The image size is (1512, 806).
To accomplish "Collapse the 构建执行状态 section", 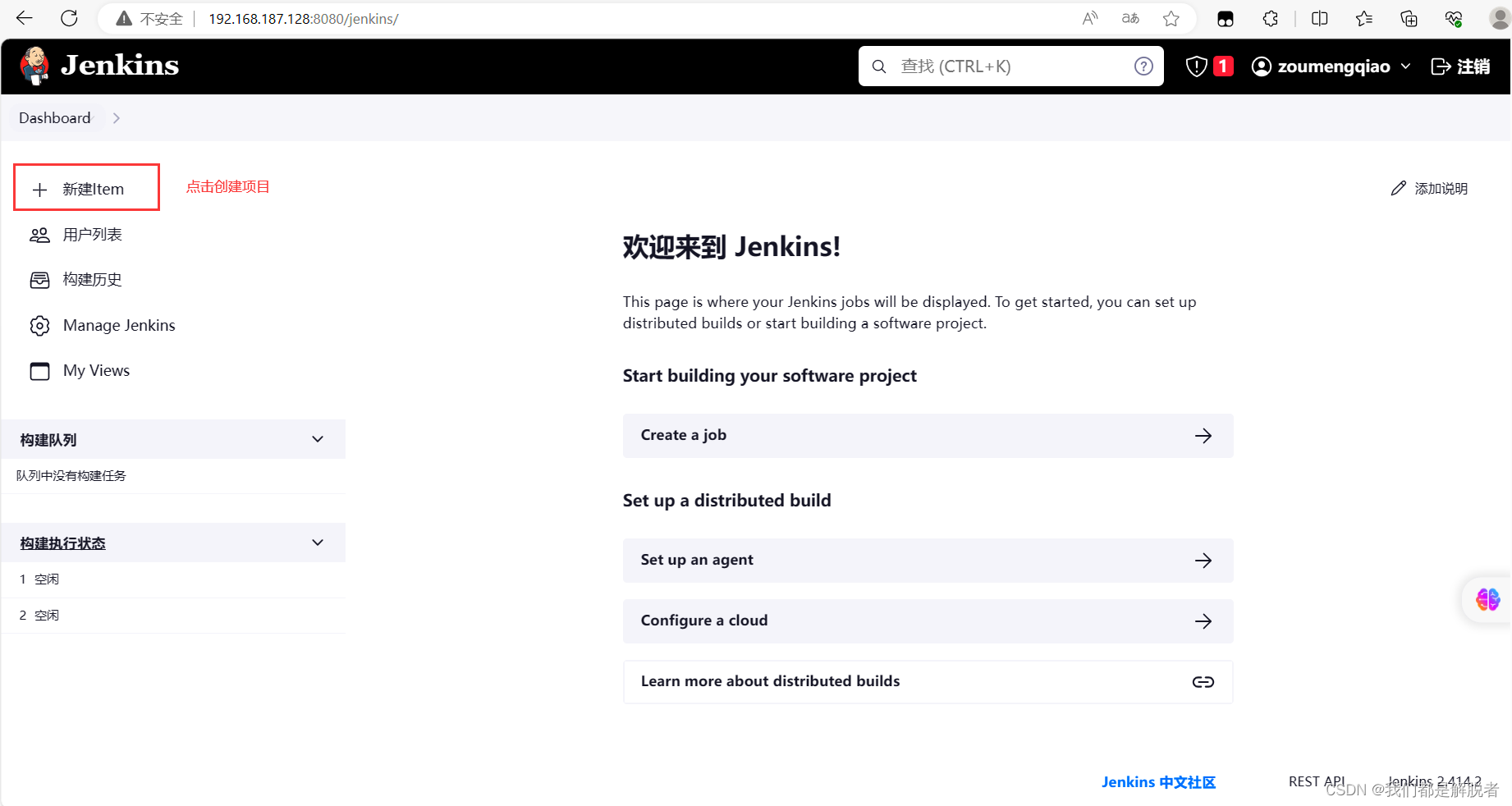I will click(x=317, y=543).
